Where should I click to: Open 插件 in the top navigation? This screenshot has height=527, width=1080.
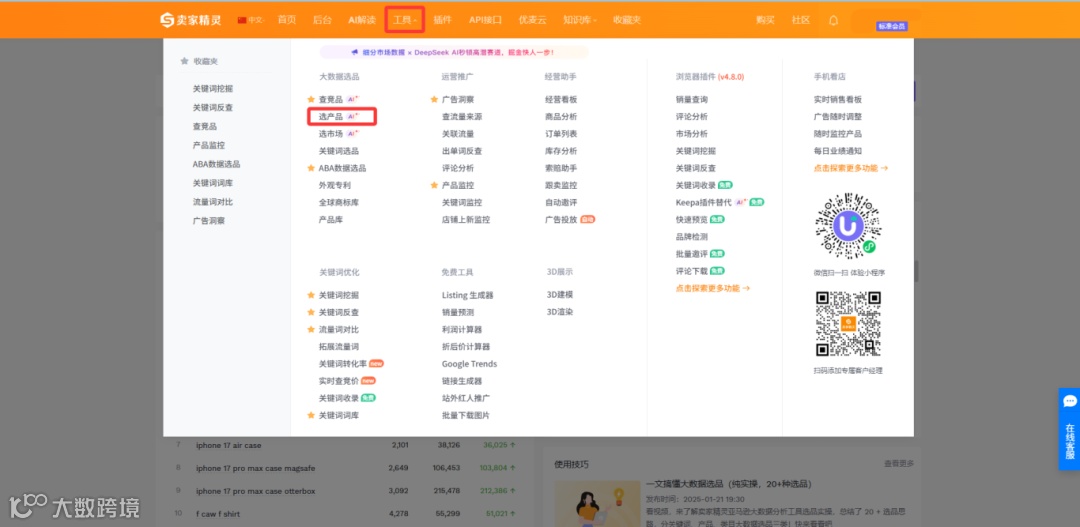click(x=443, y=20)
